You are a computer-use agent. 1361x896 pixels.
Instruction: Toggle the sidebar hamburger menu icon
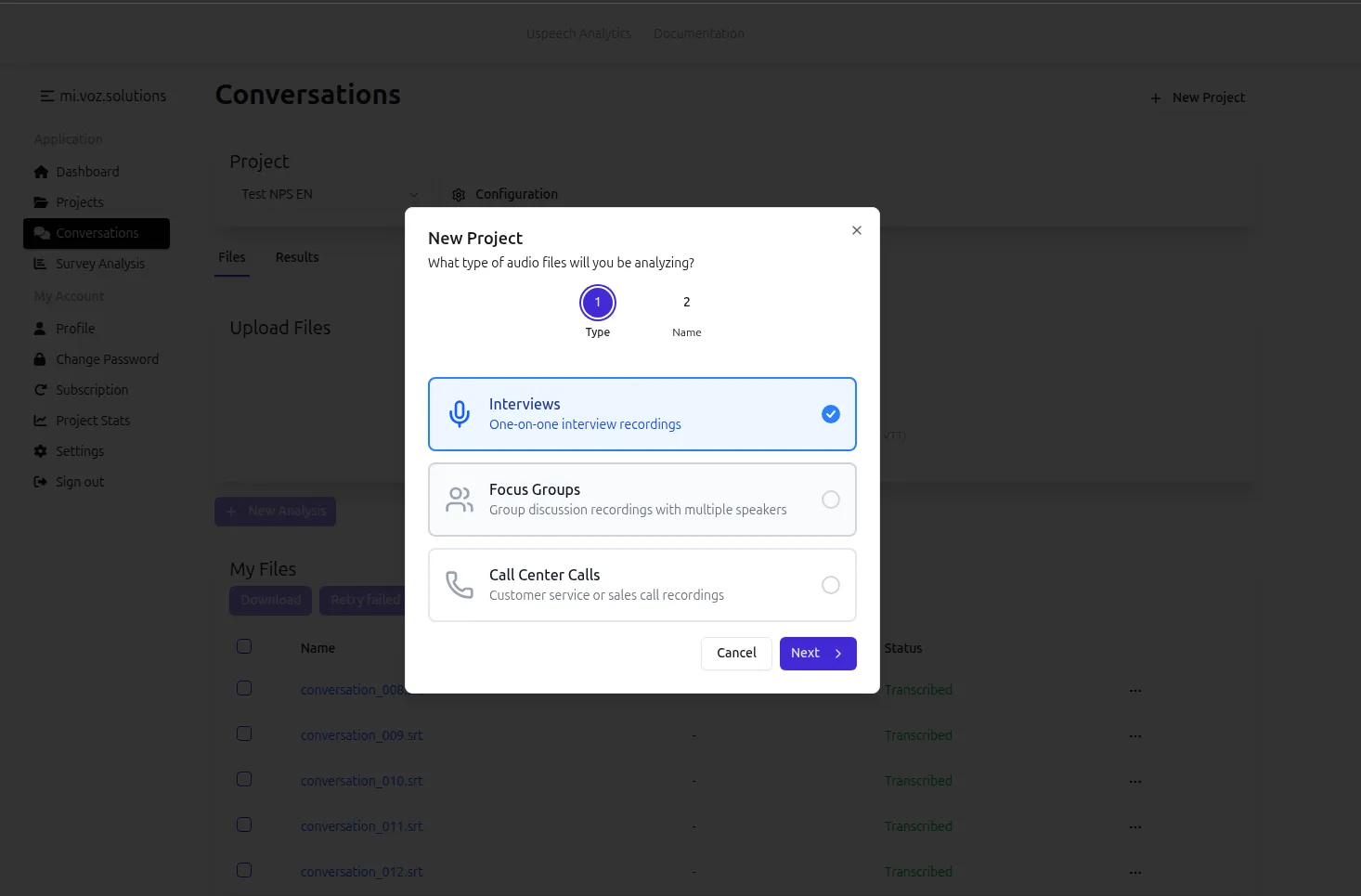pyautogui.click(x=47, y=96)
